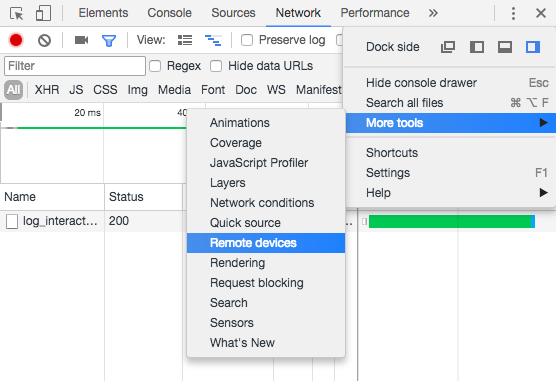Screen dimensions: 556x381
Task: Filter requests by Doc type
Action: click(x=246, y=90)
